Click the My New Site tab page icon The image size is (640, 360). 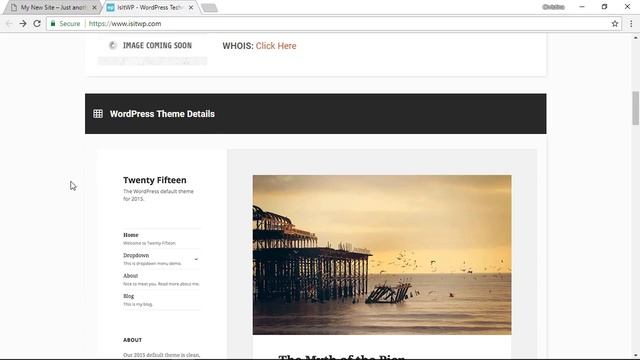click(14, 7)
